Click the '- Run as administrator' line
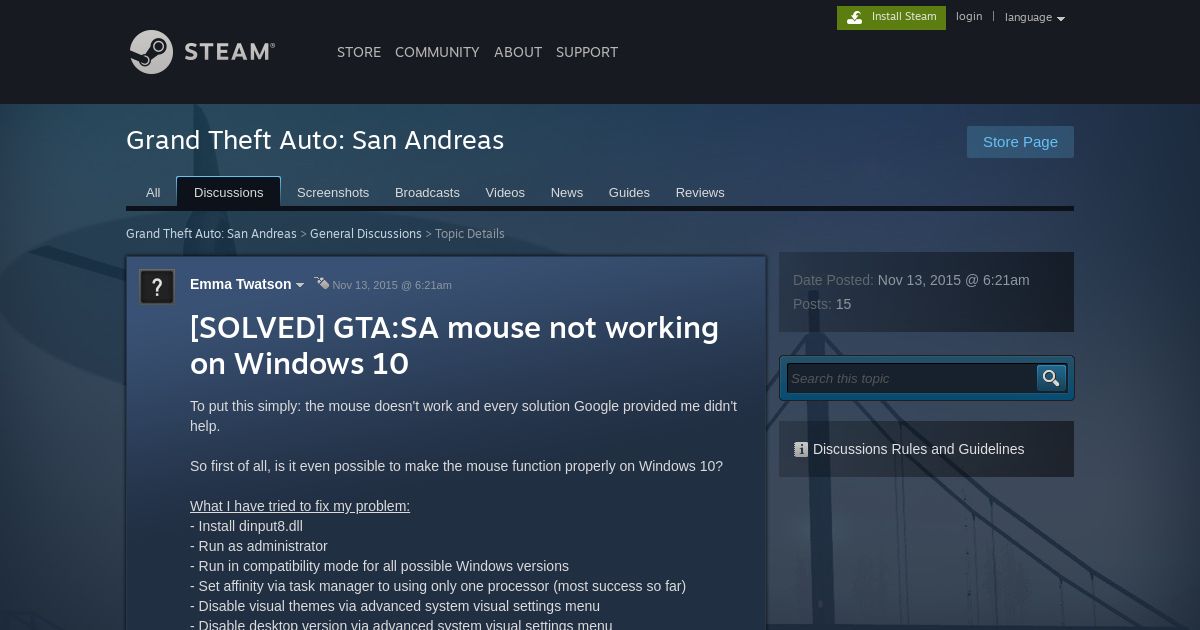1200x630 pixels. click(x=259, y=546)
